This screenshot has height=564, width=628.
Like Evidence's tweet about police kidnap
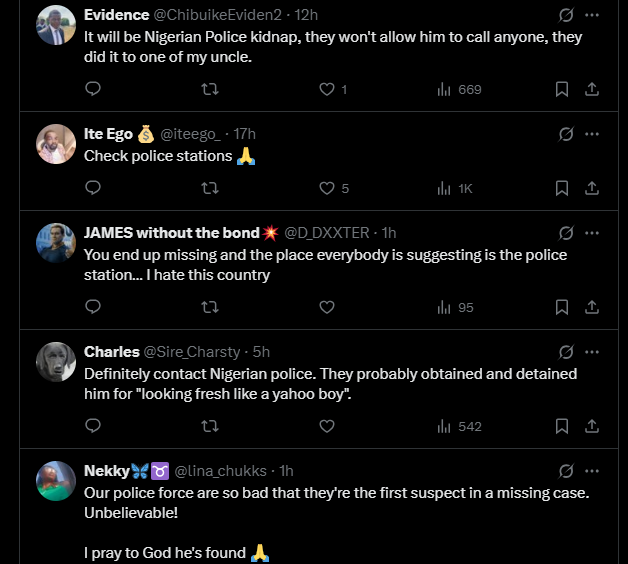326,89
